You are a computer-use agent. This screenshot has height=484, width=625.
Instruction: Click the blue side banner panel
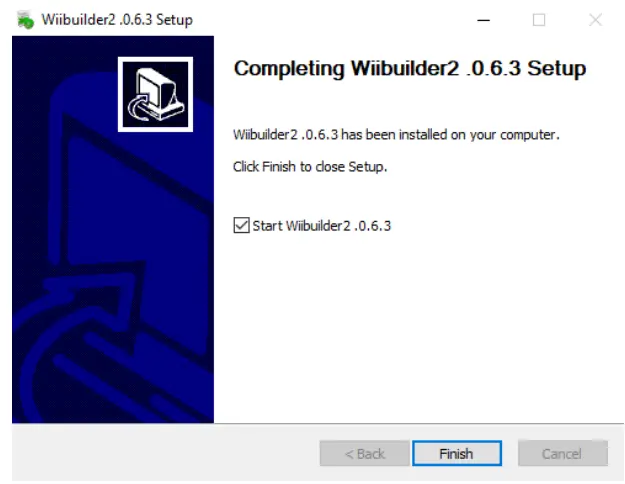[x=113, y=229]
